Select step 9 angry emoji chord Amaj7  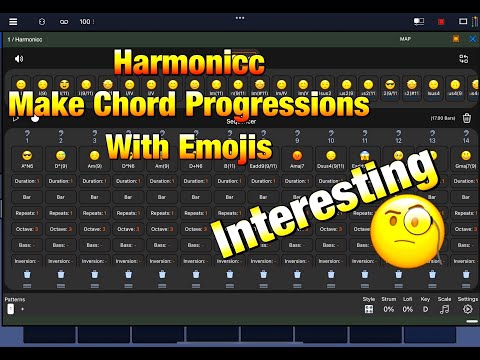[297, 159]
